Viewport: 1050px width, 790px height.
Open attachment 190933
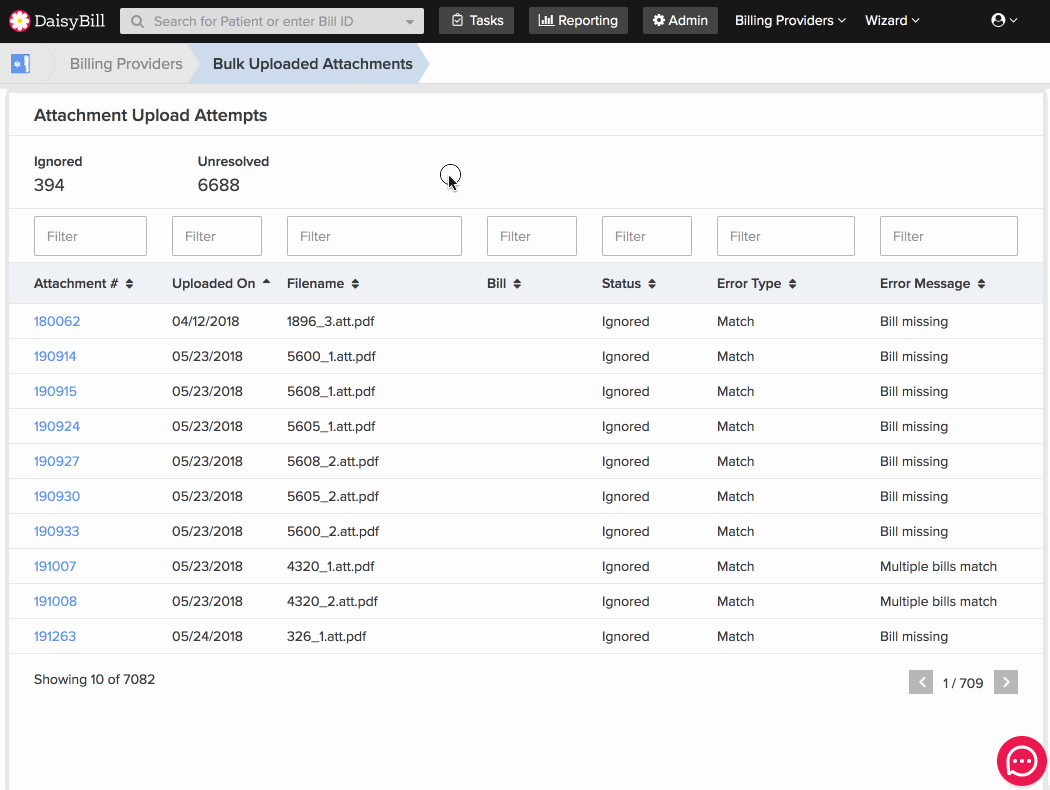point(57,531)
